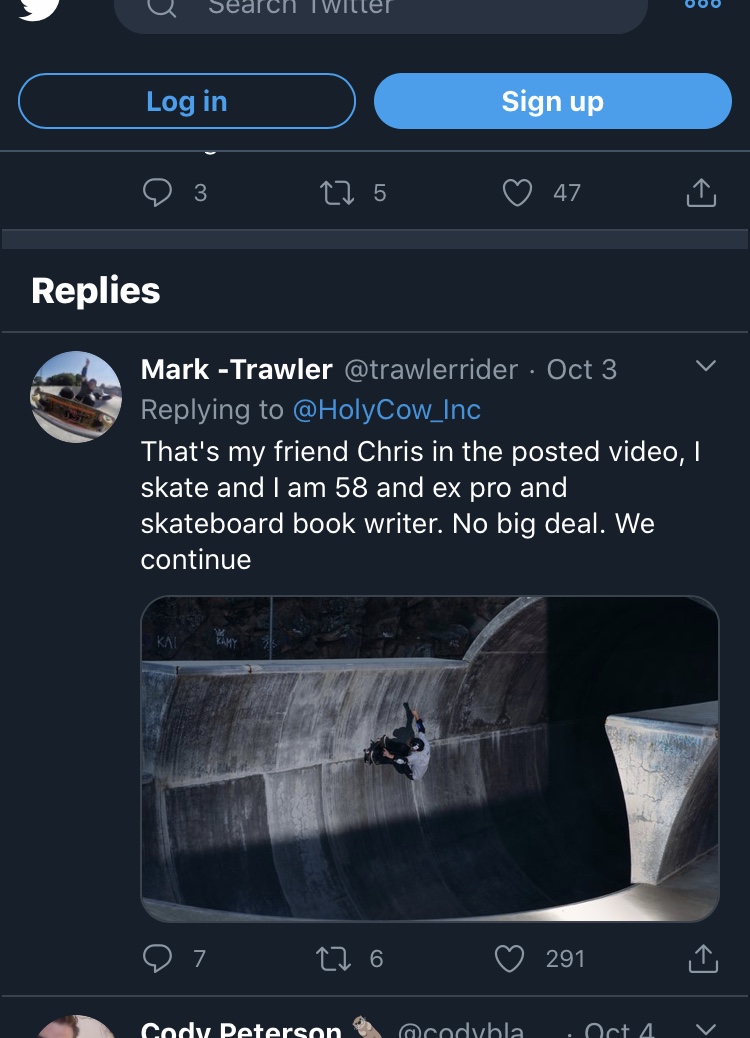
Task: Open the chevron menu on Cody Peterson's tweet
Action: click(x=705, y=1028)
